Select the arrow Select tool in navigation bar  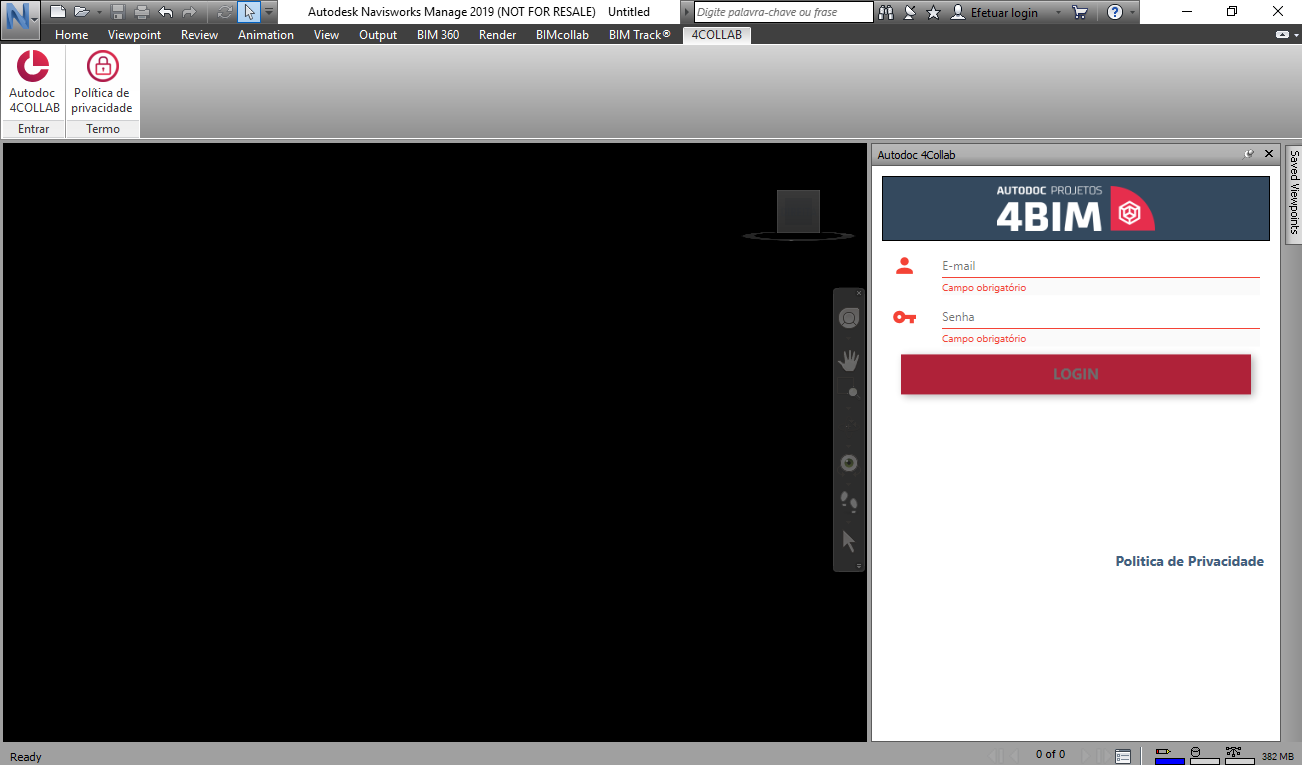[849, 541]
